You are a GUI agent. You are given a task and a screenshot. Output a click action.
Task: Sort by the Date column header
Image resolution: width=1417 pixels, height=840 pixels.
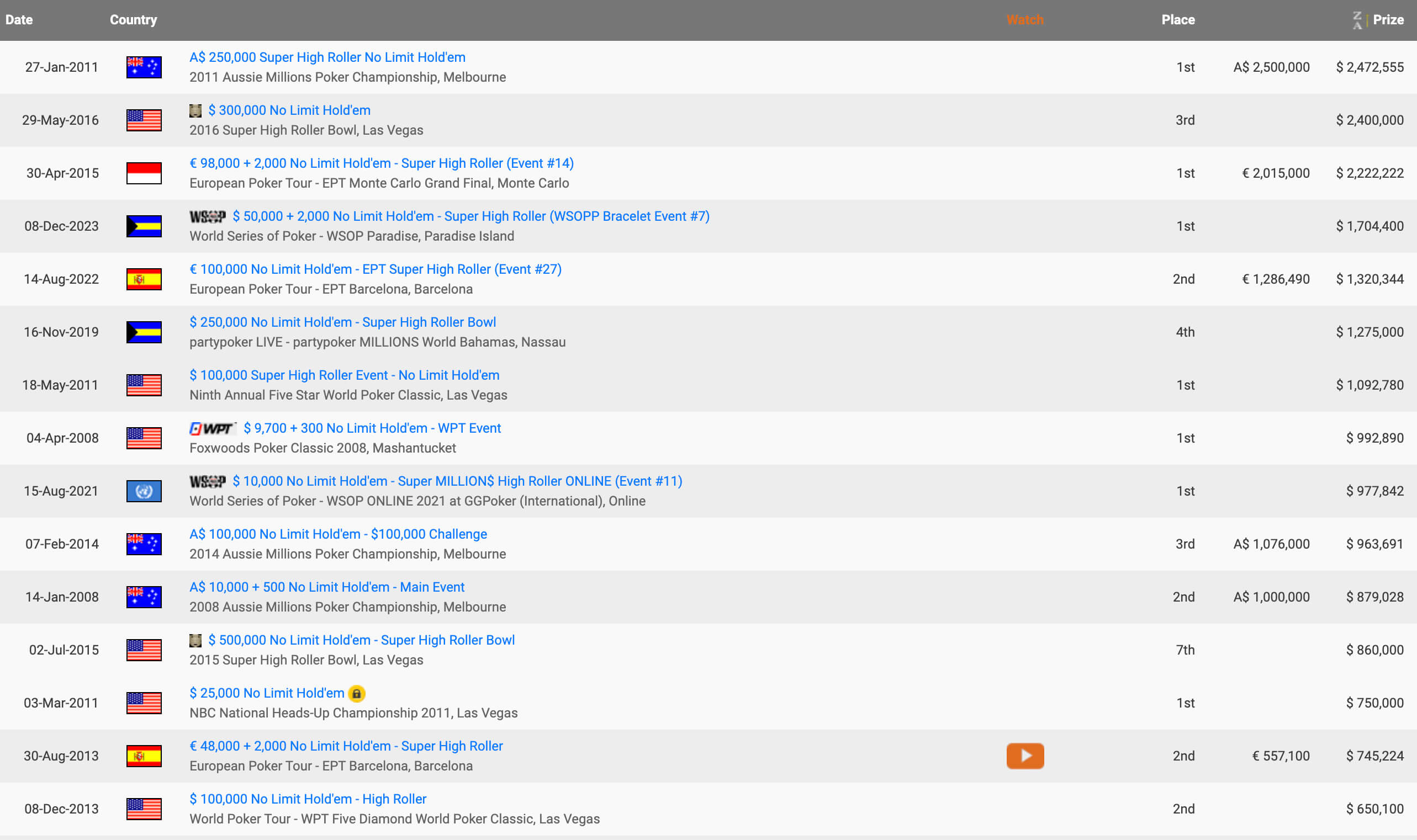pyautogui.click(x=19, y=20)
